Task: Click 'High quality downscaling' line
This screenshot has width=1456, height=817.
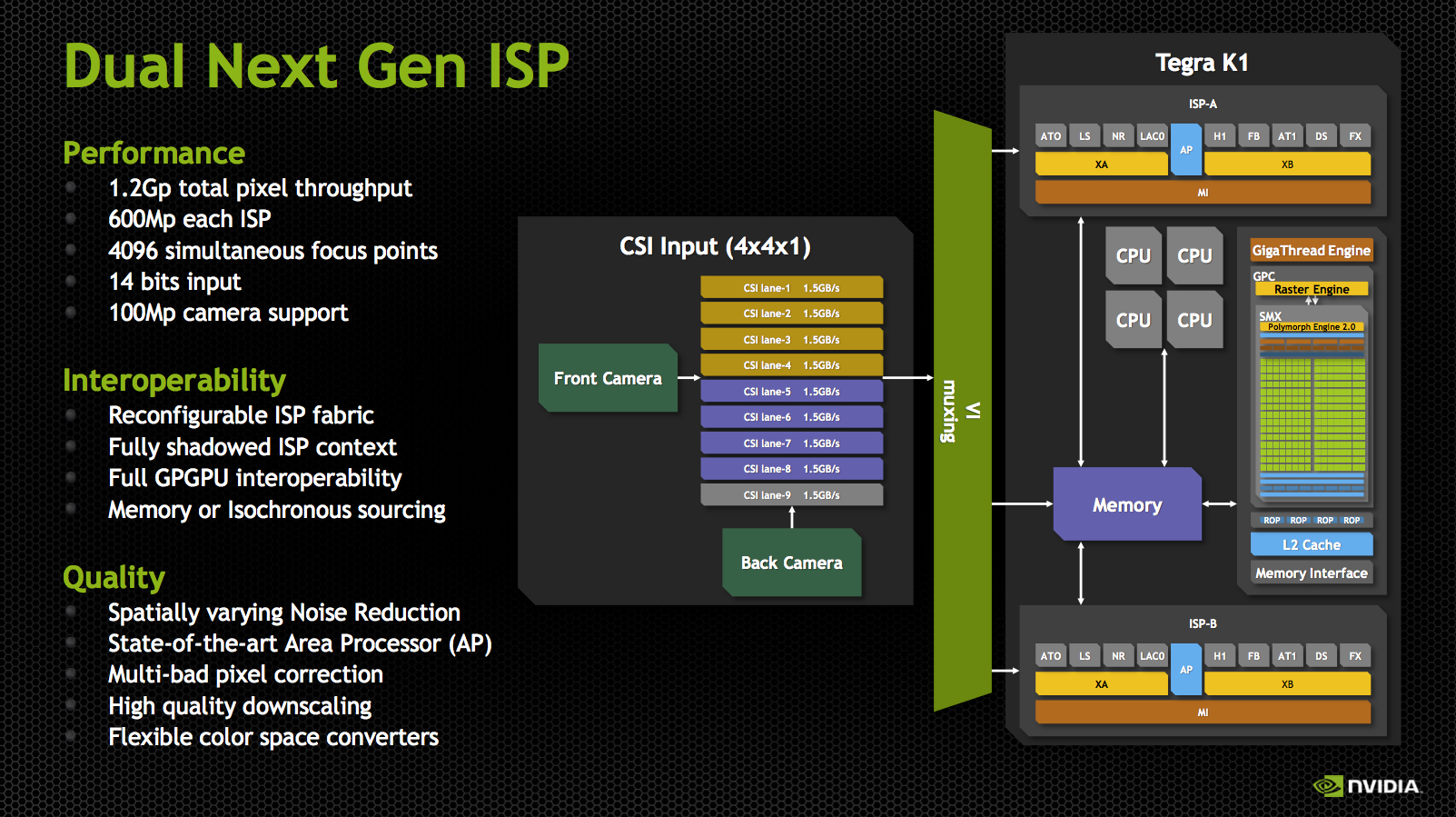Action: click(x=240, y=706)
